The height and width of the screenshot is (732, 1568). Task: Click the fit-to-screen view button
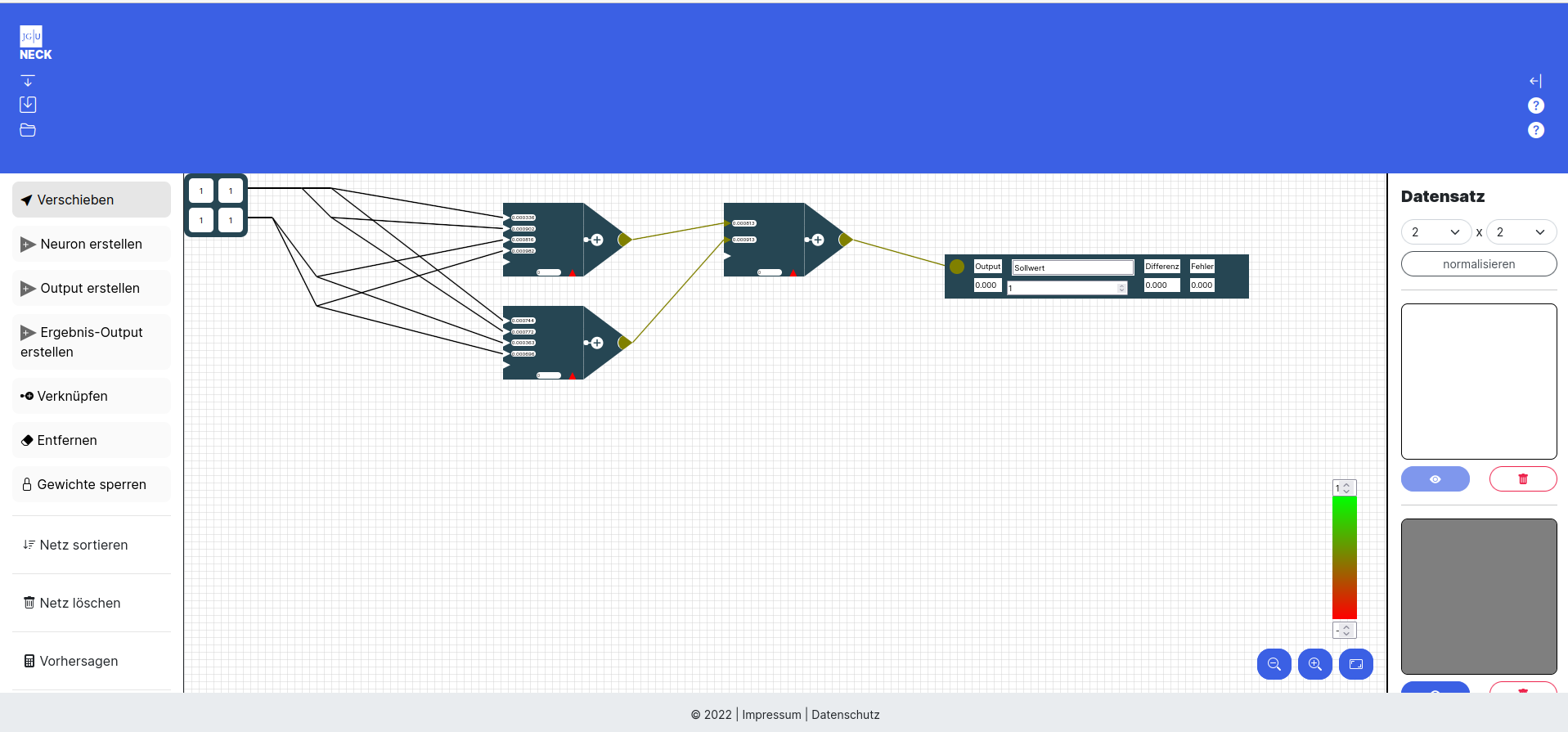point(1355,664)
